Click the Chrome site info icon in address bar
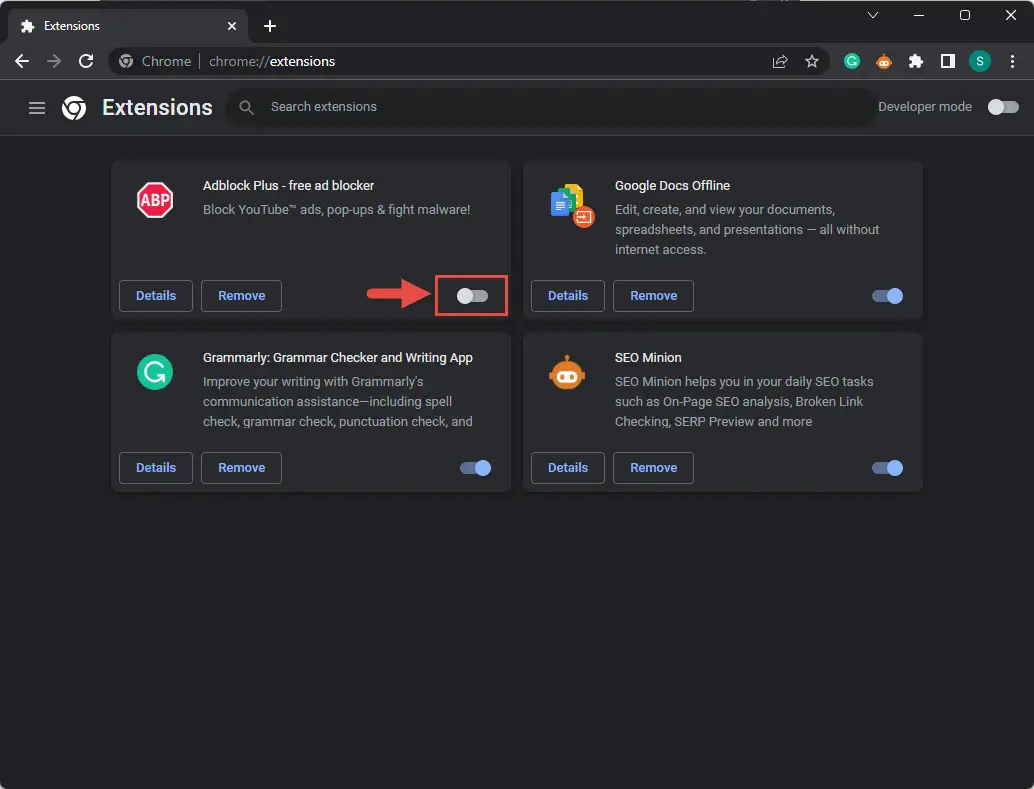 pos(126,61)
